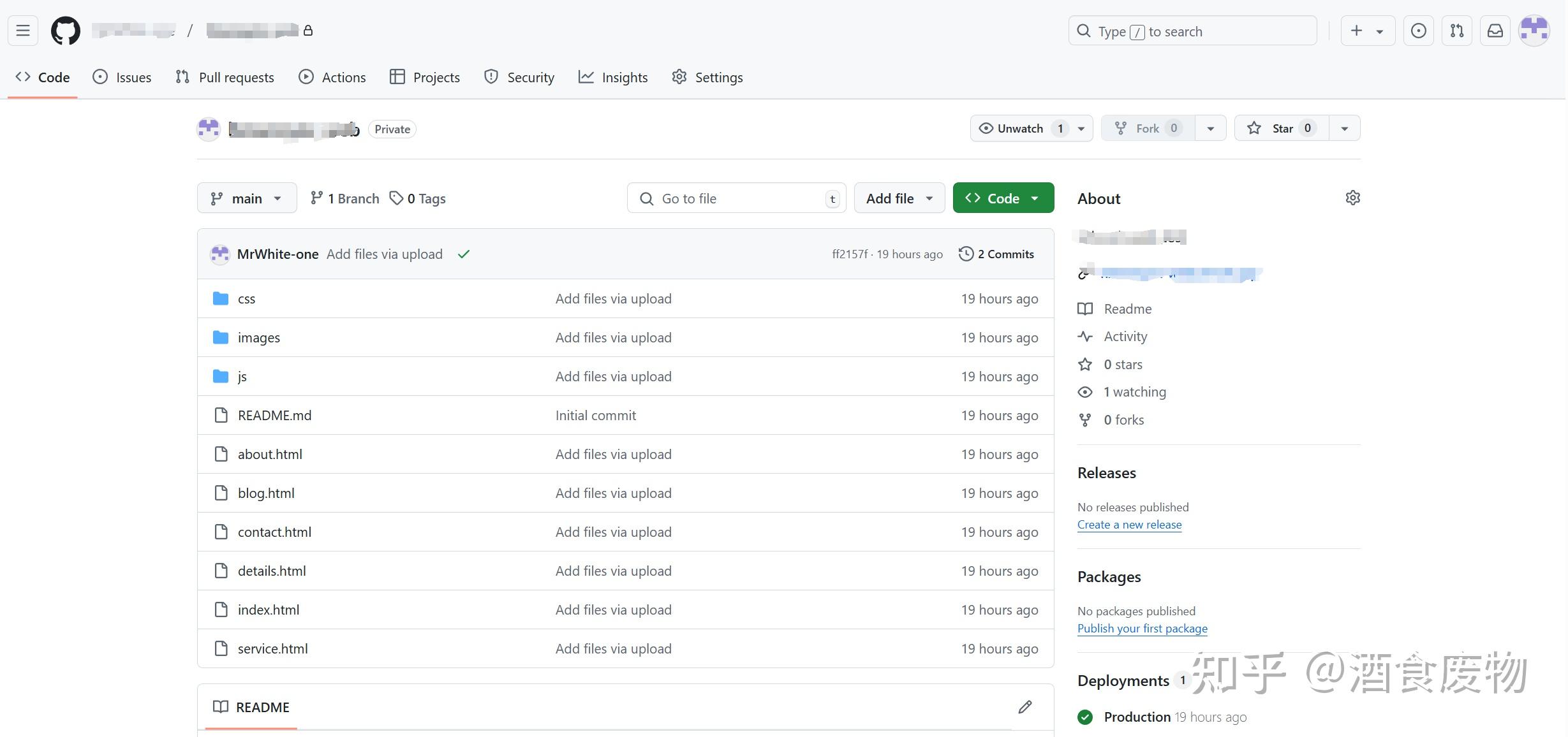Edit the README using the pencil icon
The image size is (1568, 737).
1024,707
